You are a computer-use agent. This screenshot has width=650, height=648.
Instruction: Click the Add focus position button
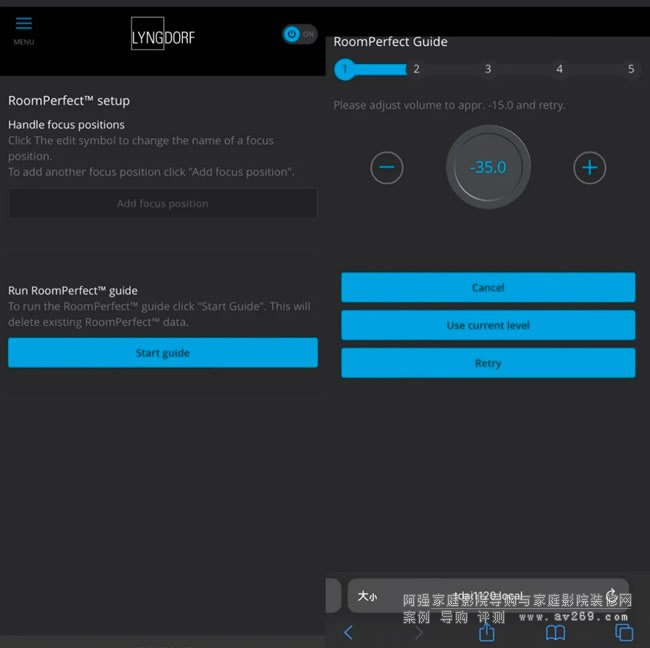[163, 204]
